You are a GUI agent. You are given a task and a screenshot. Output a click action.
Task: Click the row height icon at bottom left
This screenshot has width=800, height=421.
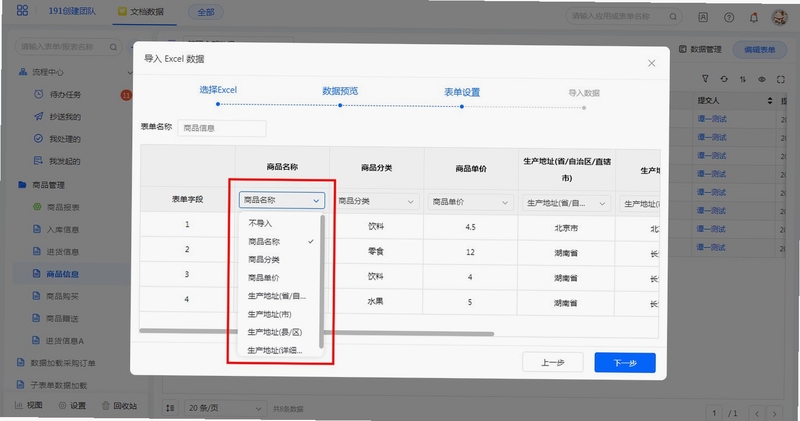coord(170,408)
